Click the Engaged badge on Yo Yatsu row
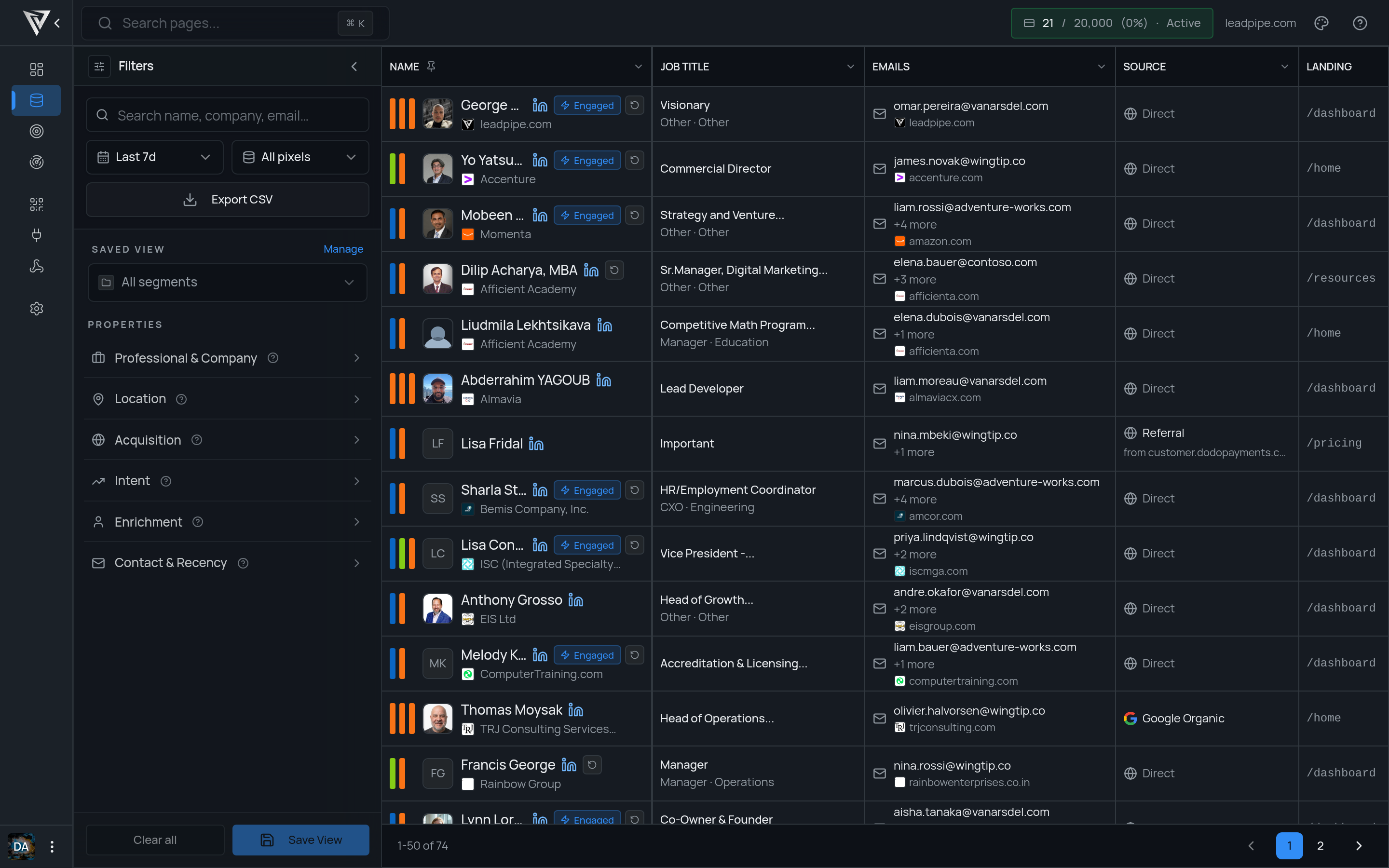Image resolution: width=1389 pixels, height=868 pixels. pyautogui.click(x=587, y=161)
